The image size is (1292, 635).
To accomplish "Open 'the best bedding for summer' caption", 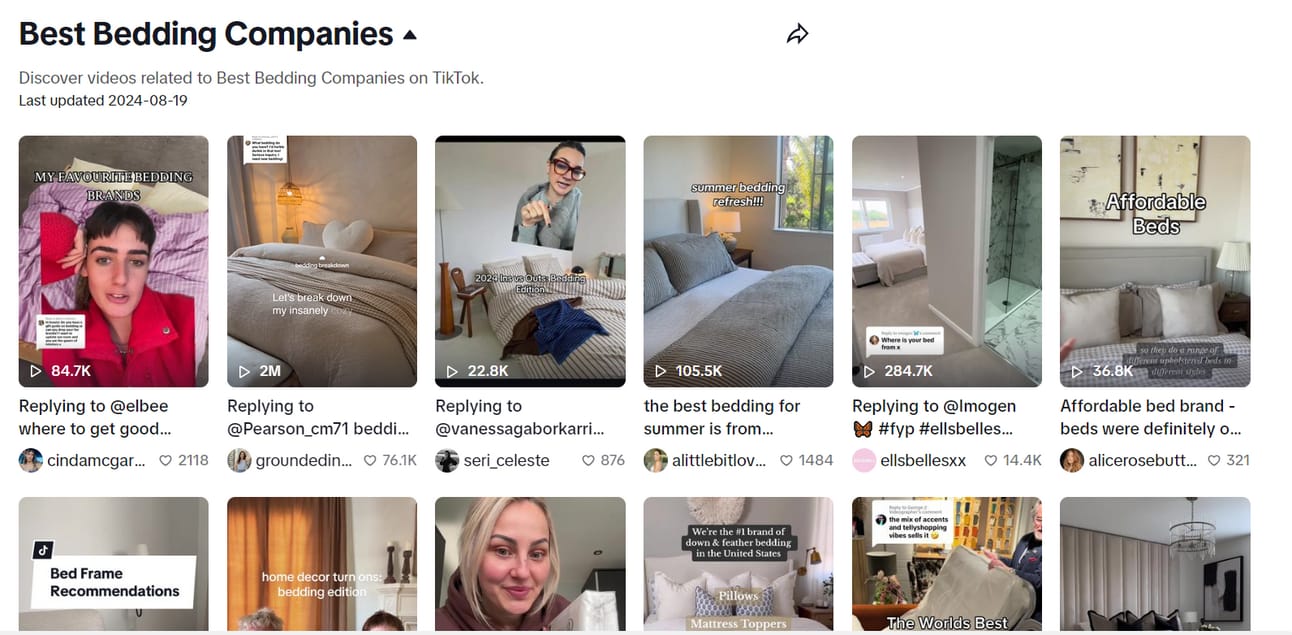I will pos(722,417).
